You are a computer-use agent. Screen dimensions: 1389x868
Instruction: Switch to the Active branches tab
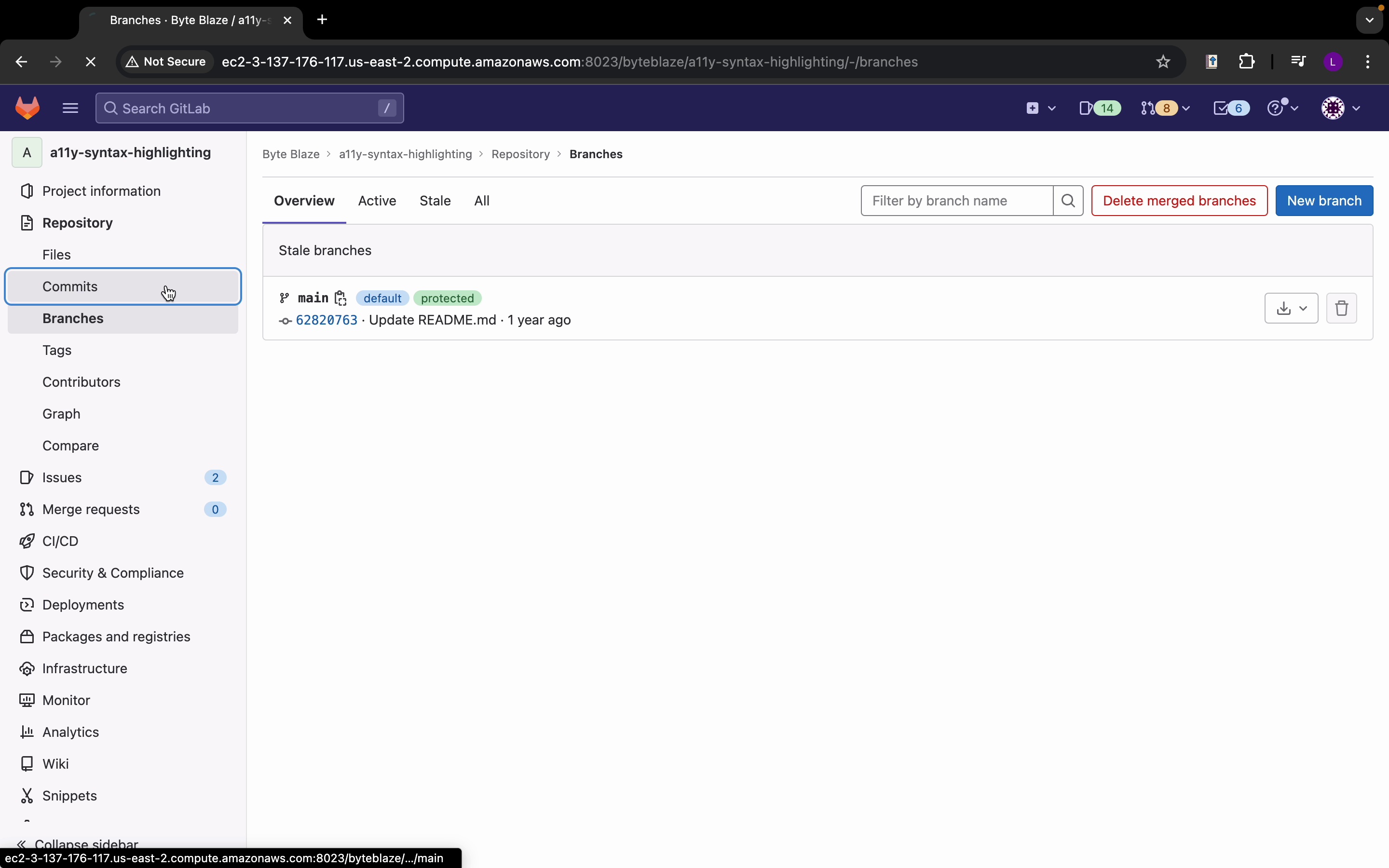pos(377,201)
